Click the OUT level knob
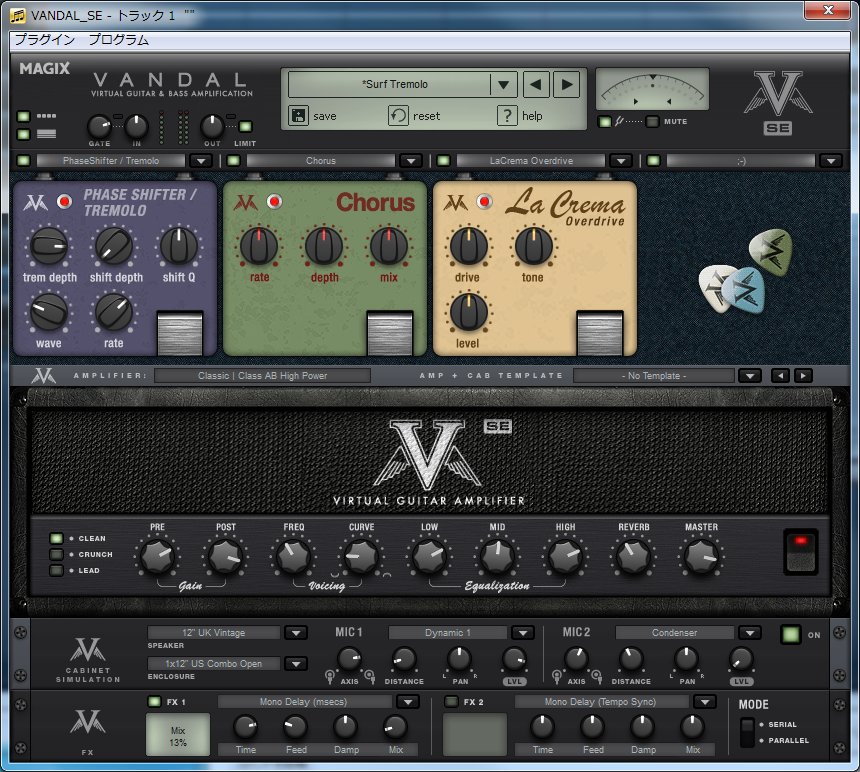Viewport: 860px width, 772px height. click(212, 127)
